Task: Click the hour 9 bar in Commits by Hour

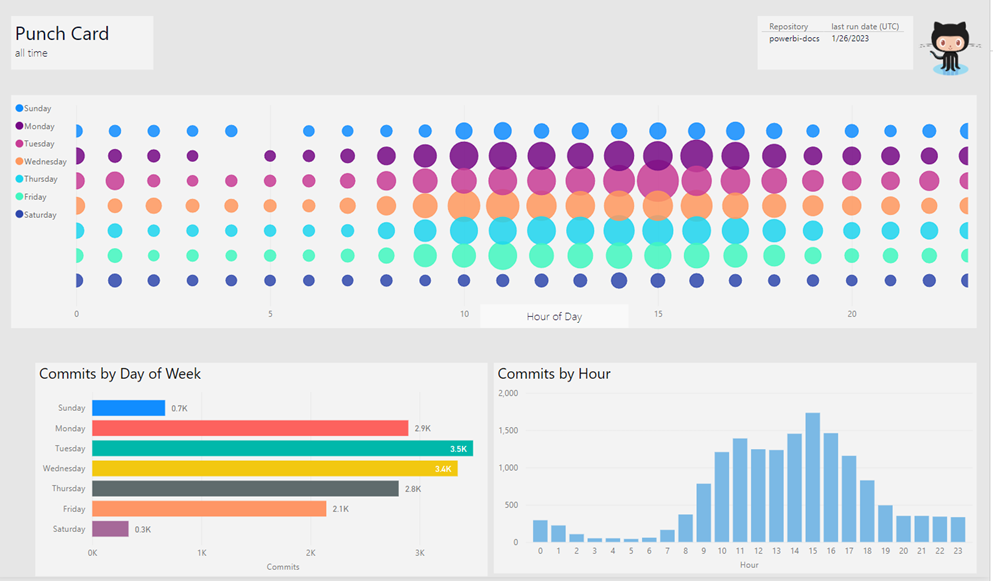Action: (x=704, y=513)
